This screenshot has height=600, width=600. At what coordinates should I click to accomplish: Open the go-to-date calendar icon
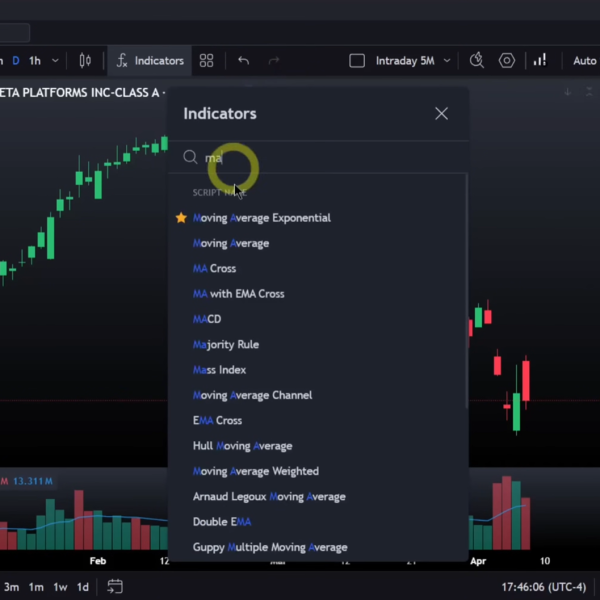pyautogui.click(x=115, y=586)
